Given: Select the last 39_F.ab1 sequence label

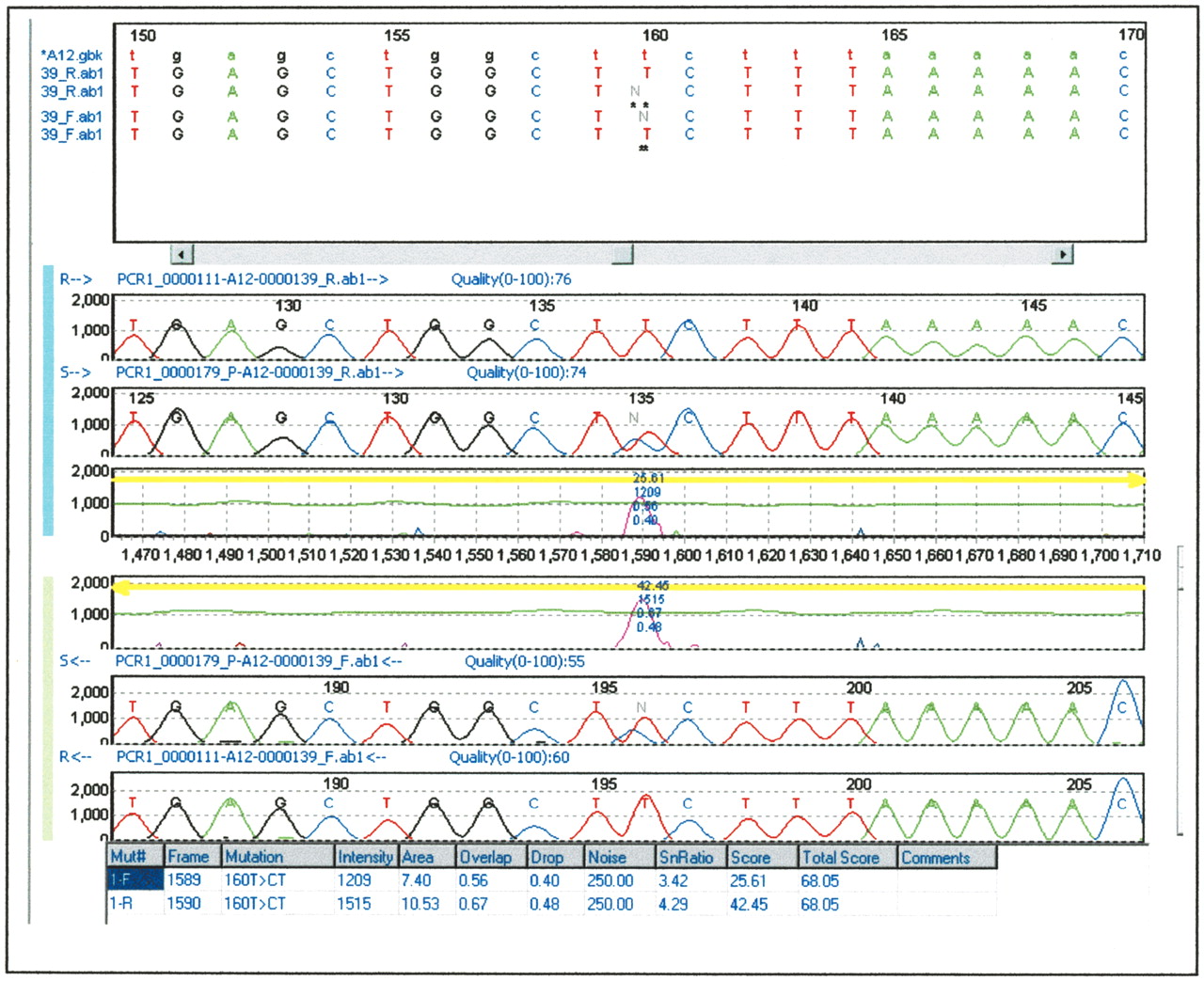Looking at the screenshot, I should pyautogui.click(x=71, y=134).
